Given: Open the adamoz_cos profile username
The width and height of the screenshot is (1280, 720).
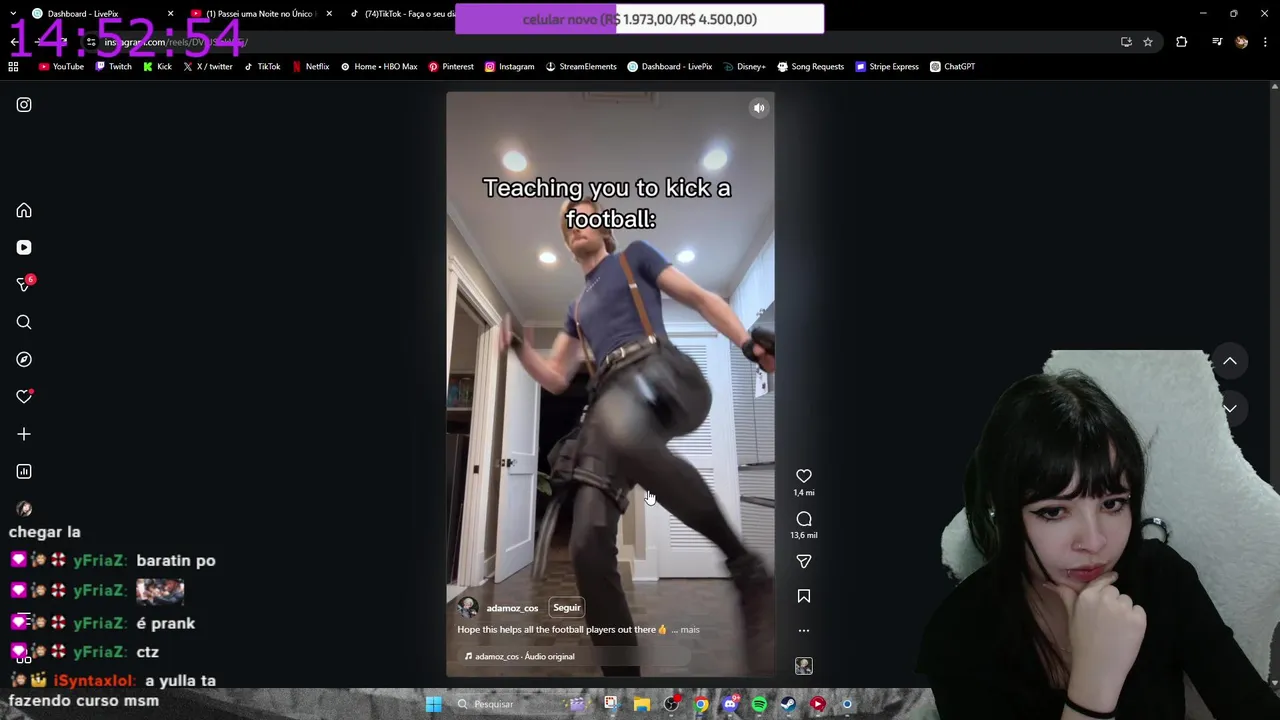Looking at the screenshot, I should coord(512,608).
